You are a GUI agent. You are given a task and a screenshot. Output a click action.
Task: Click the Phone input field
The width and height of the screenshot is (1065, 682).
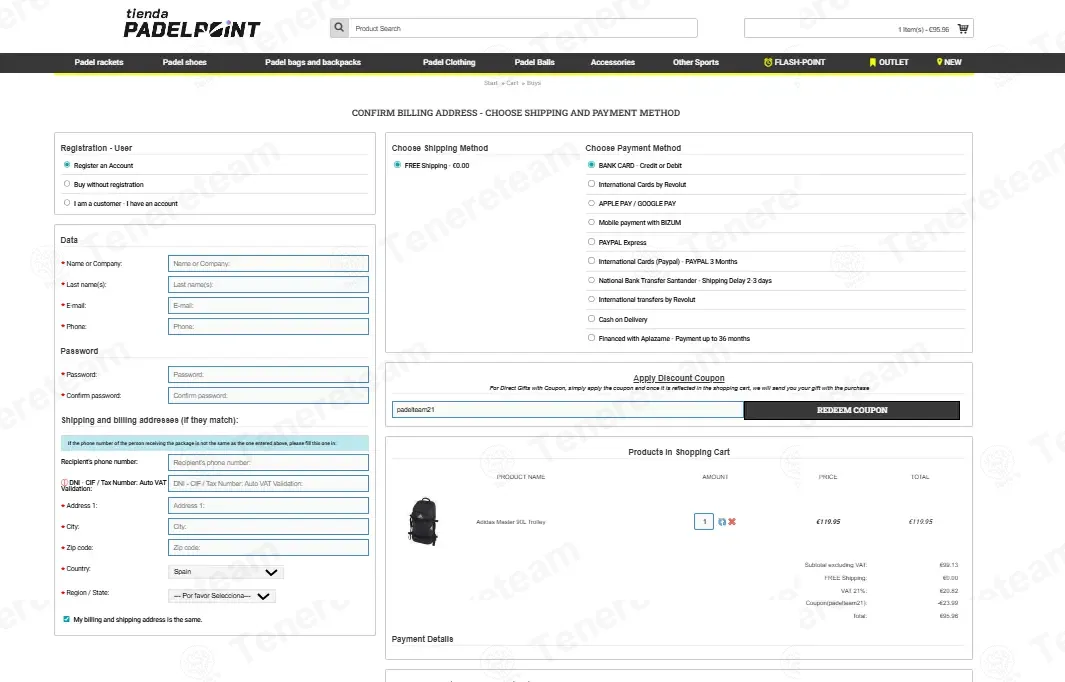pos(268,327)
